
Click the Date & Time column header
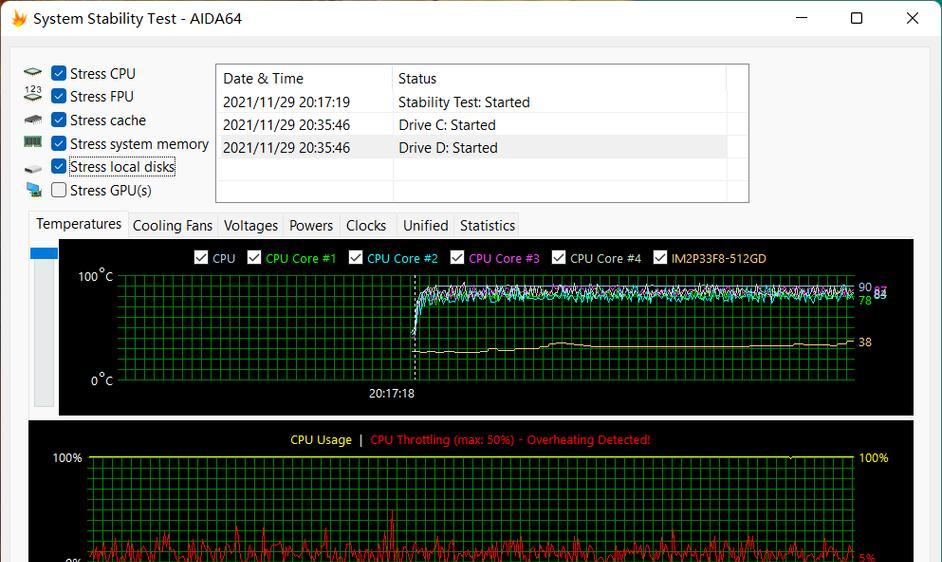pyautogui.click(x=304, y=78)
